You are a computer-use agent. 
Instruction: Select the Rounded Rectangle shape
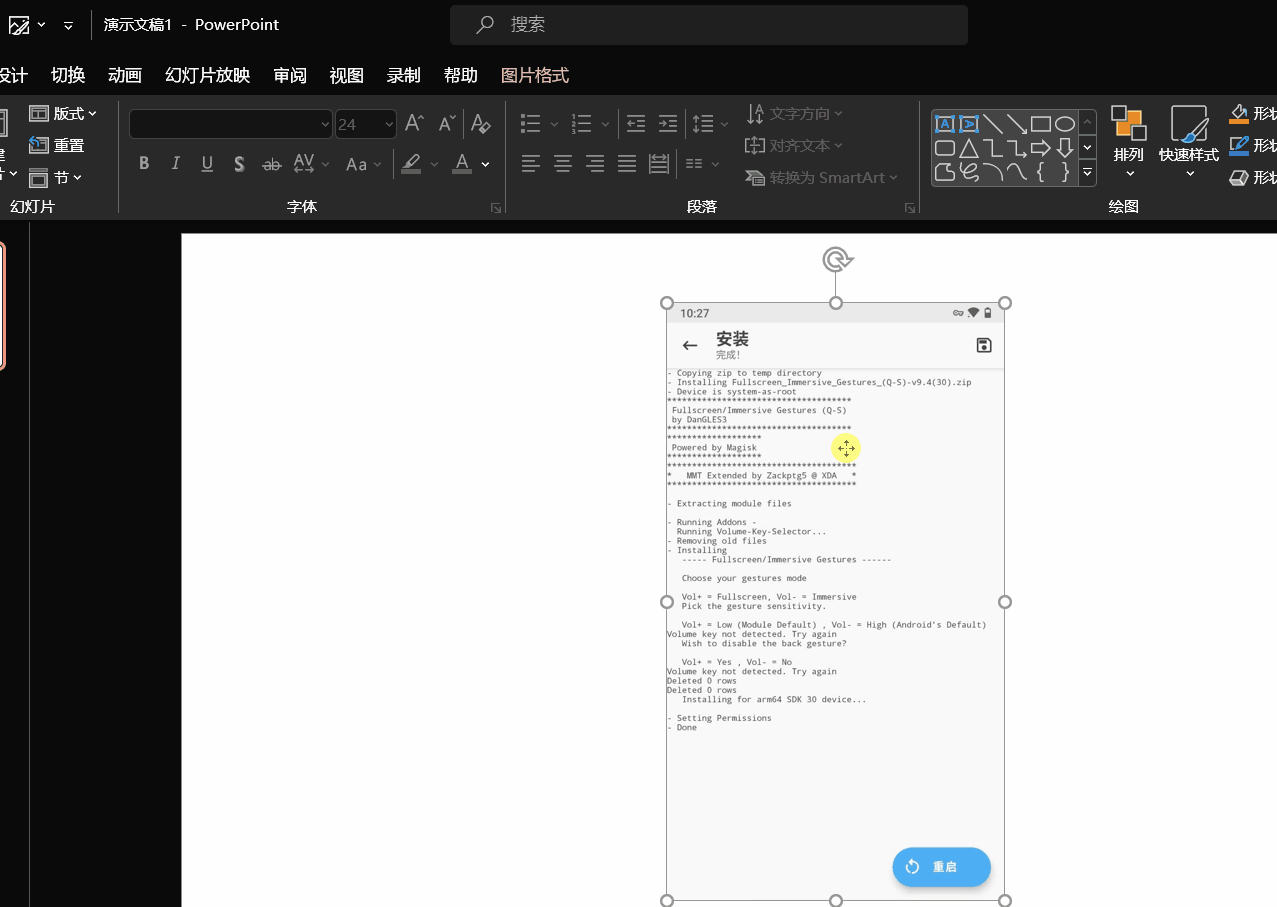(x=945, y=148)
